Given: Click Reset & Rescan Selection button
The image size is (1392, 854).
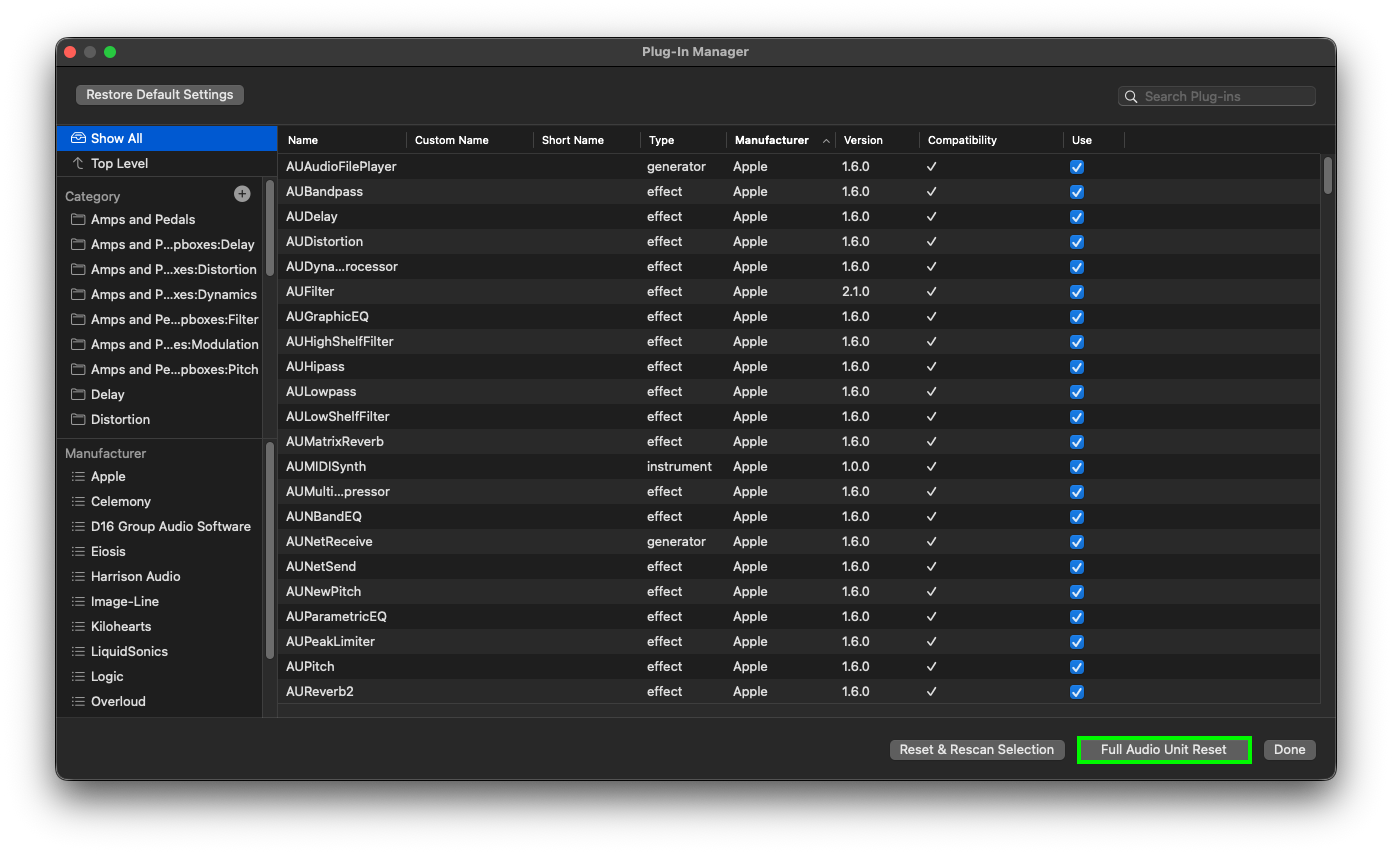Looking at the screenshot, I should pos(976,750).
